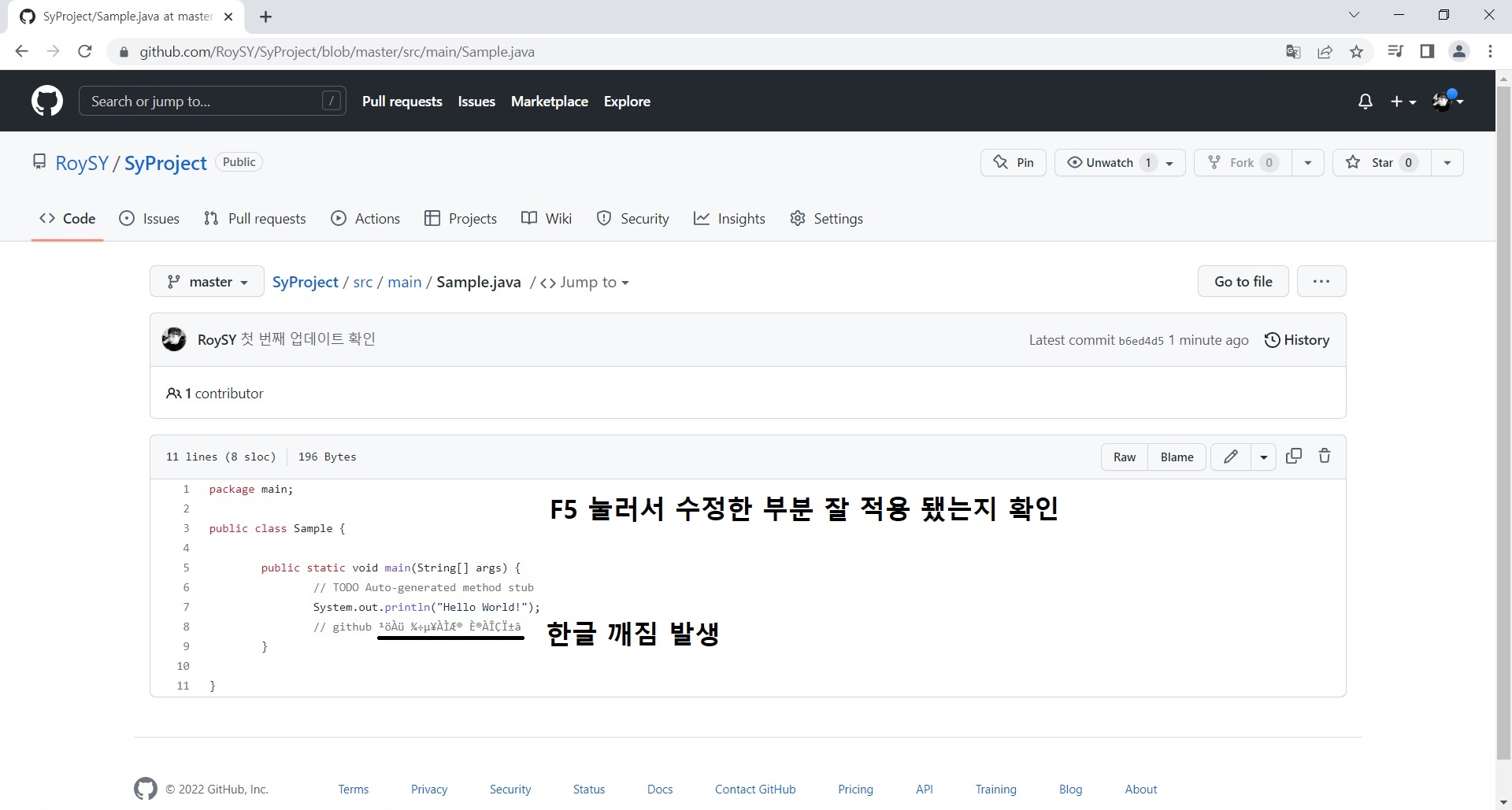This screenshot has width=1512, height=810.
Task: Open src folder breadcrumb
Action: tap(363, 282)
